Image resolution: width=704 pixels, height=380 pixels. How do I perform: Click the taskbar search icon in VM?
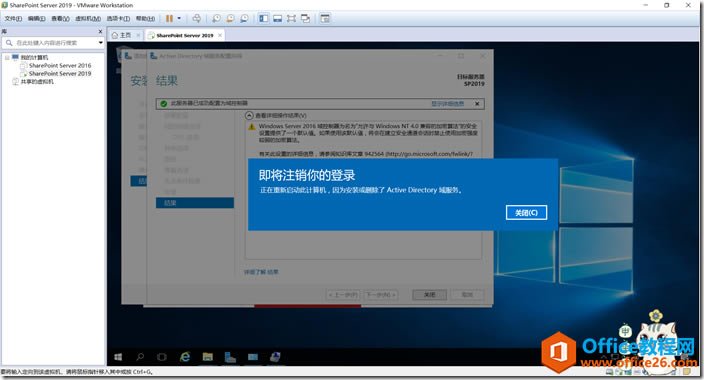tap(140, 357)
